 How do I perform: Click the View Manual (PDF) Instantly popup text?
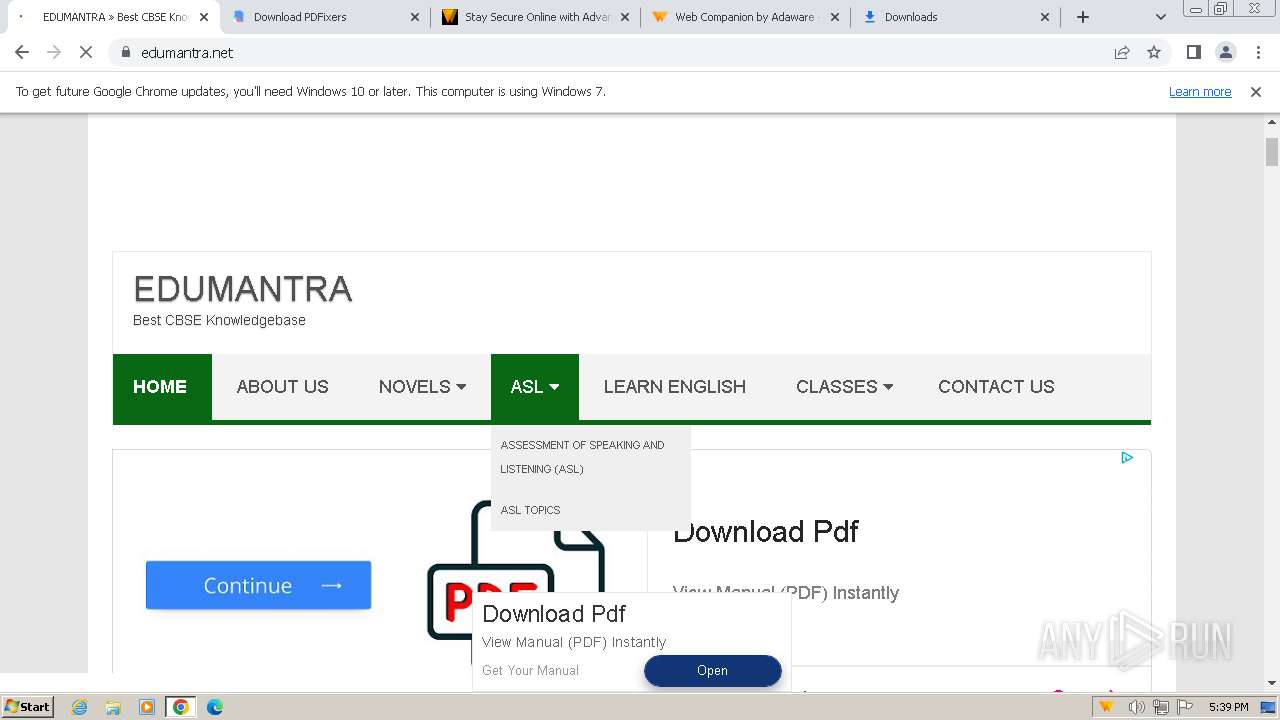[574, 642]
